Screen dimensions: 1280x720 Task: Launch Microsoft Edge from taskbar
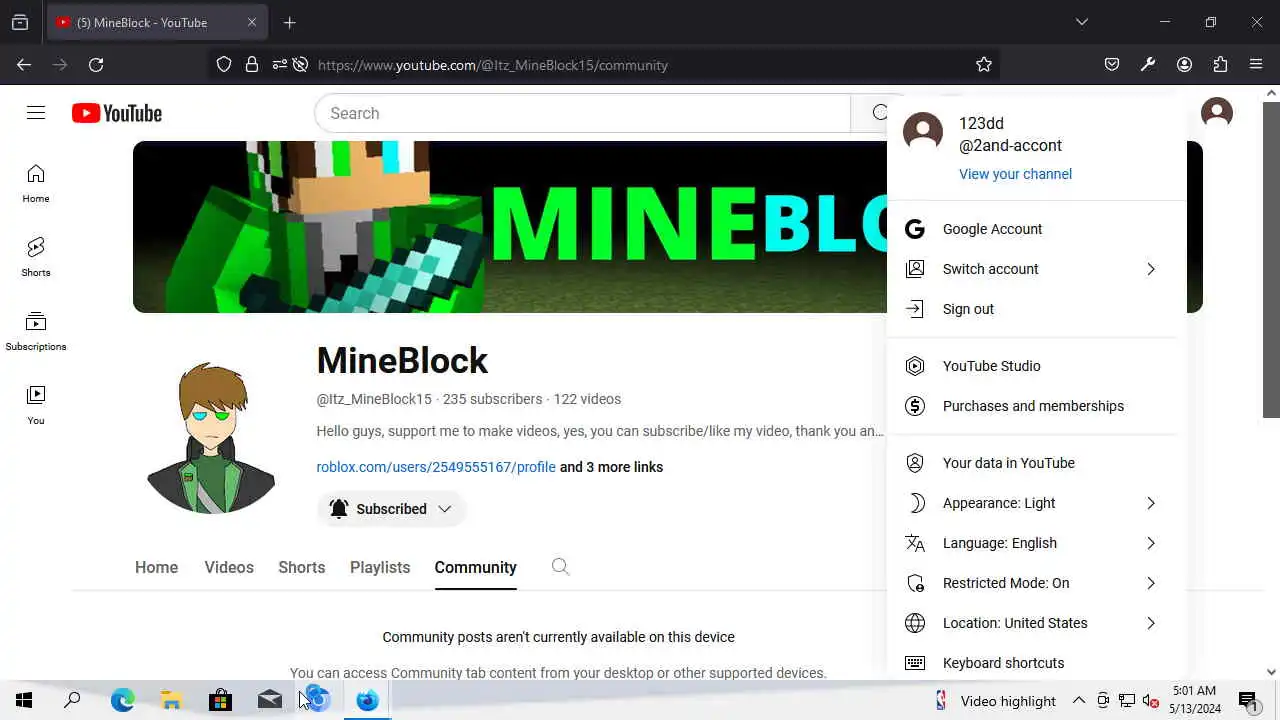[122, 700]
